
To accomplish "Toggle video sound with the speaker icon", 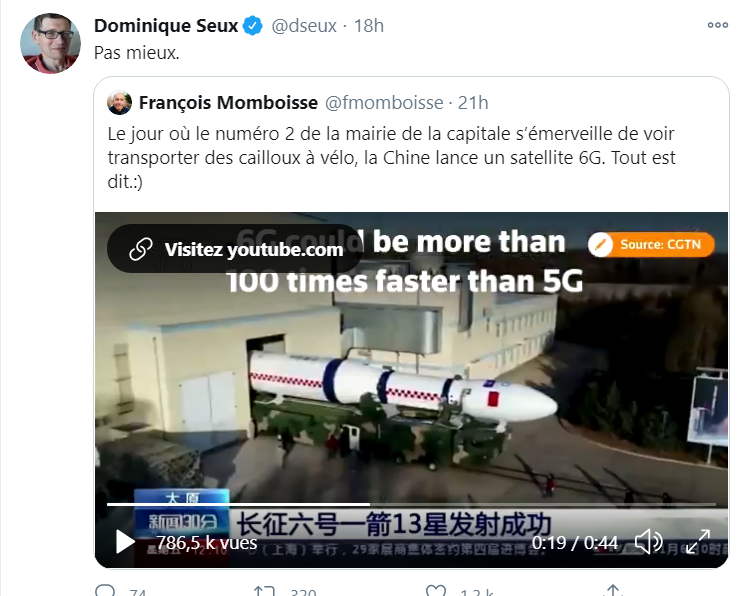I will (x=649, y=541).
